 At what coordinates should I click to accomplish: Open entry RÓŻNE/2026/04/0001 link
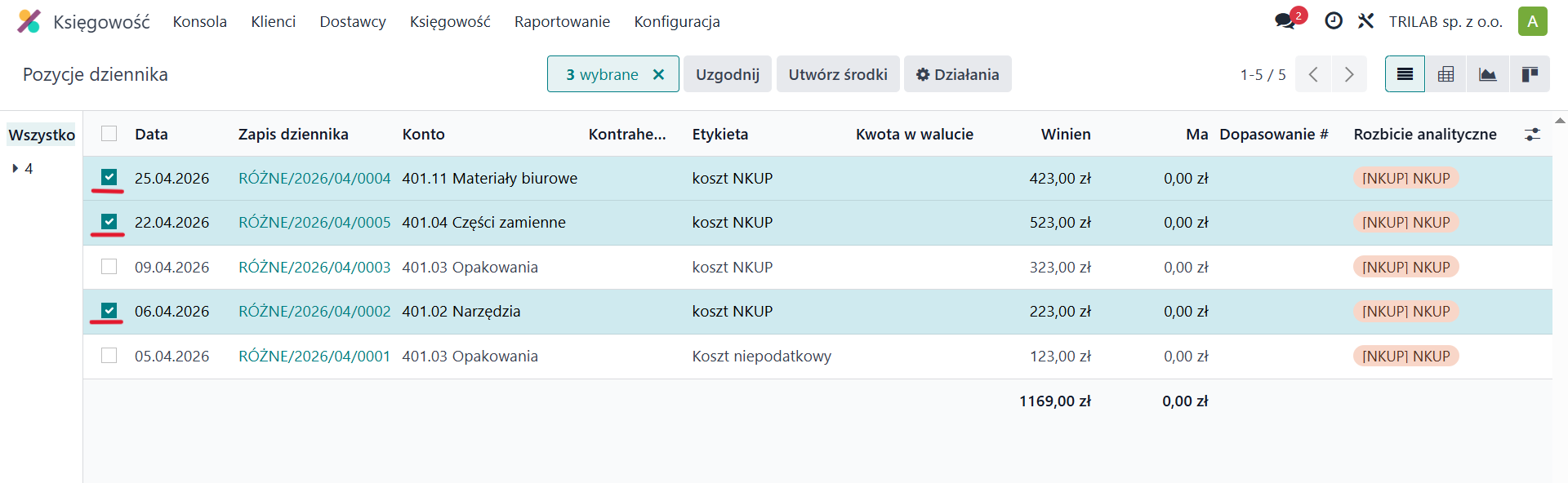pyautogui.click(x=314, y=356)
